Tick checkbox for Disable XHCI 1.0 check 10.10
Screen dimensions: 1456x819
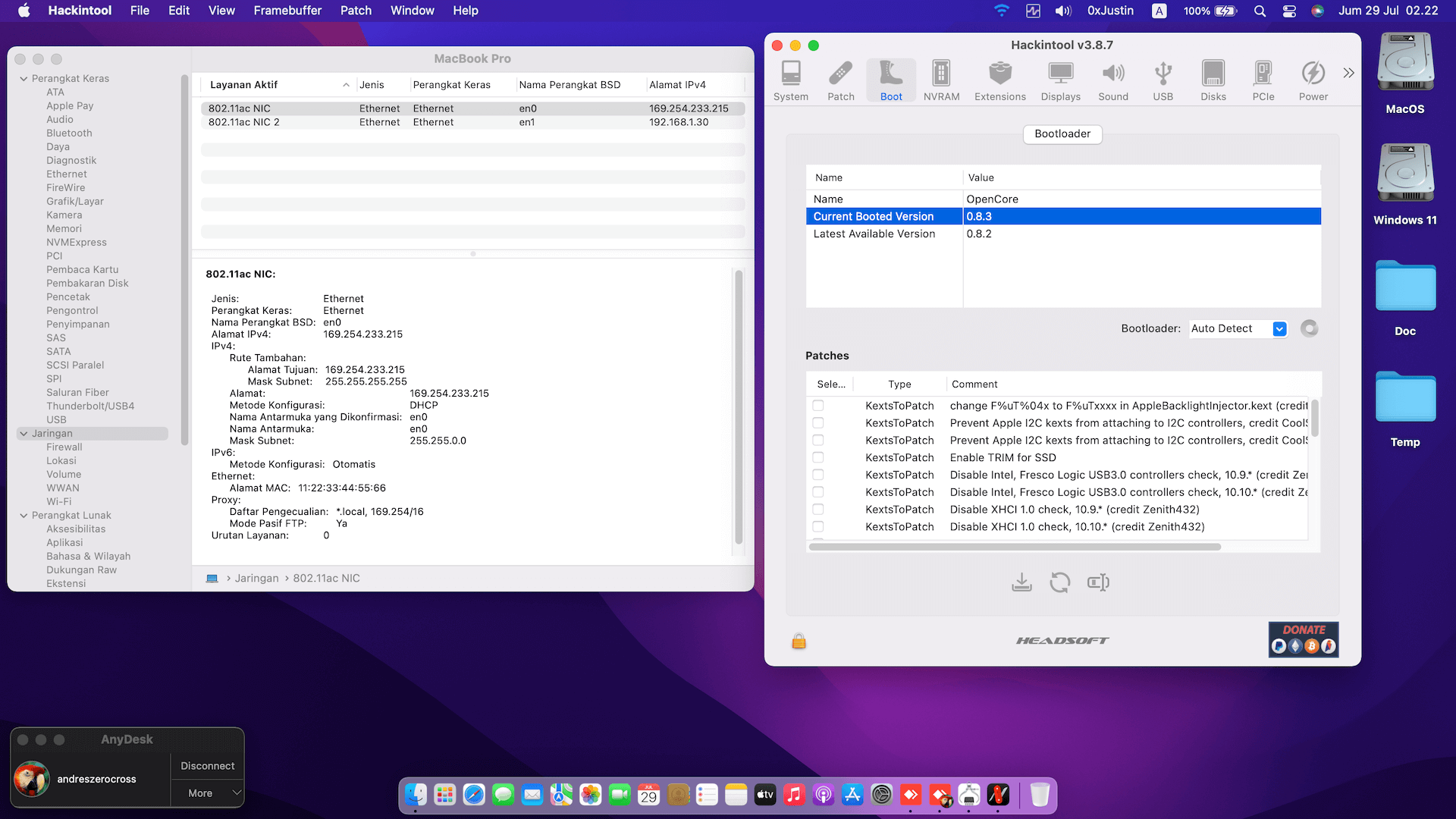point(818,527)
